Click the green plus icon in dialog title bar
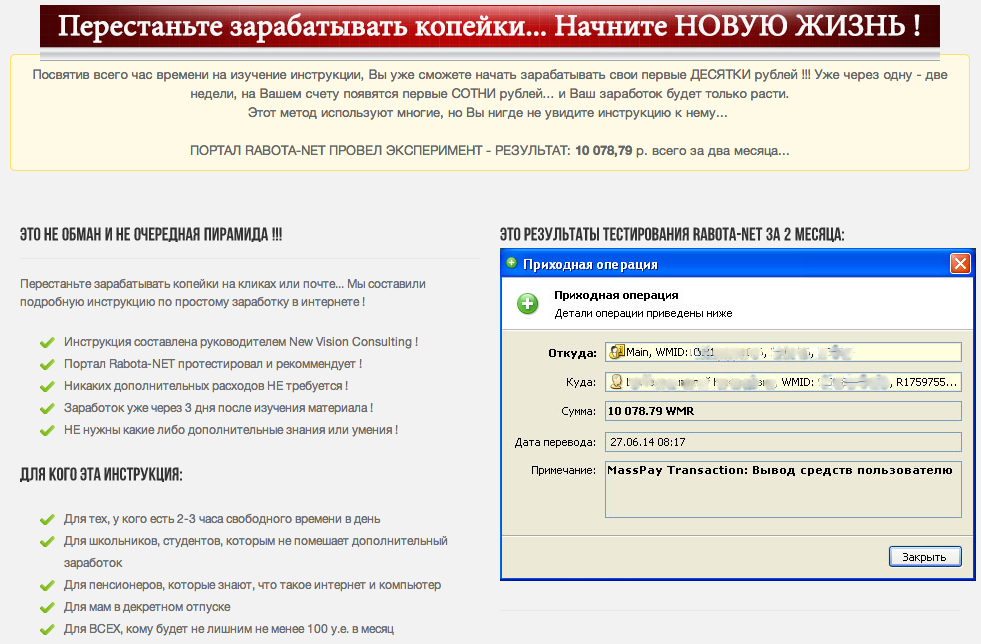Image resolution: width=981 pixels, height=644 pixels. 511,263
